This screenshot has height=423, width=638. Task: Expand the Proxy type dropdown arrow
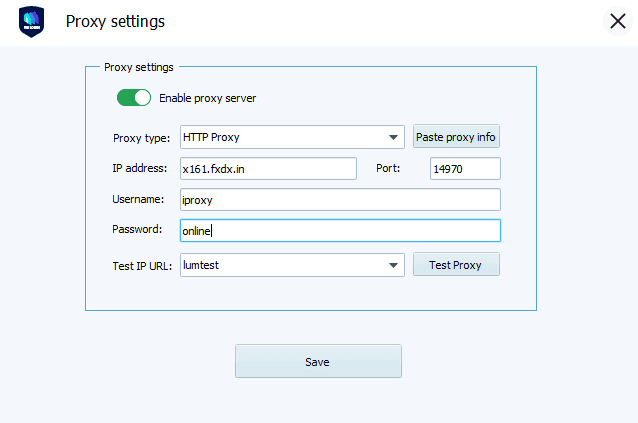[x=394, y=137]
